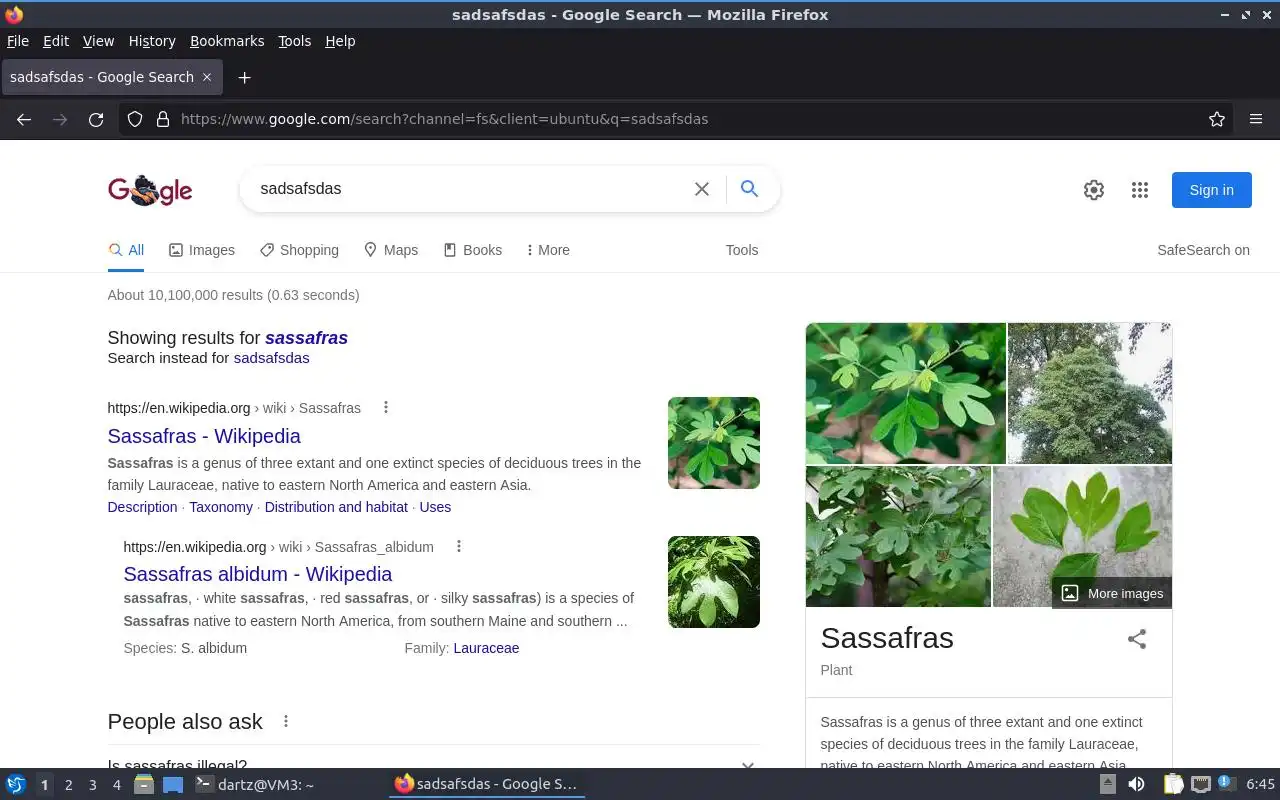
Task: Open the Description sitelink
Action: click(142, 507)
